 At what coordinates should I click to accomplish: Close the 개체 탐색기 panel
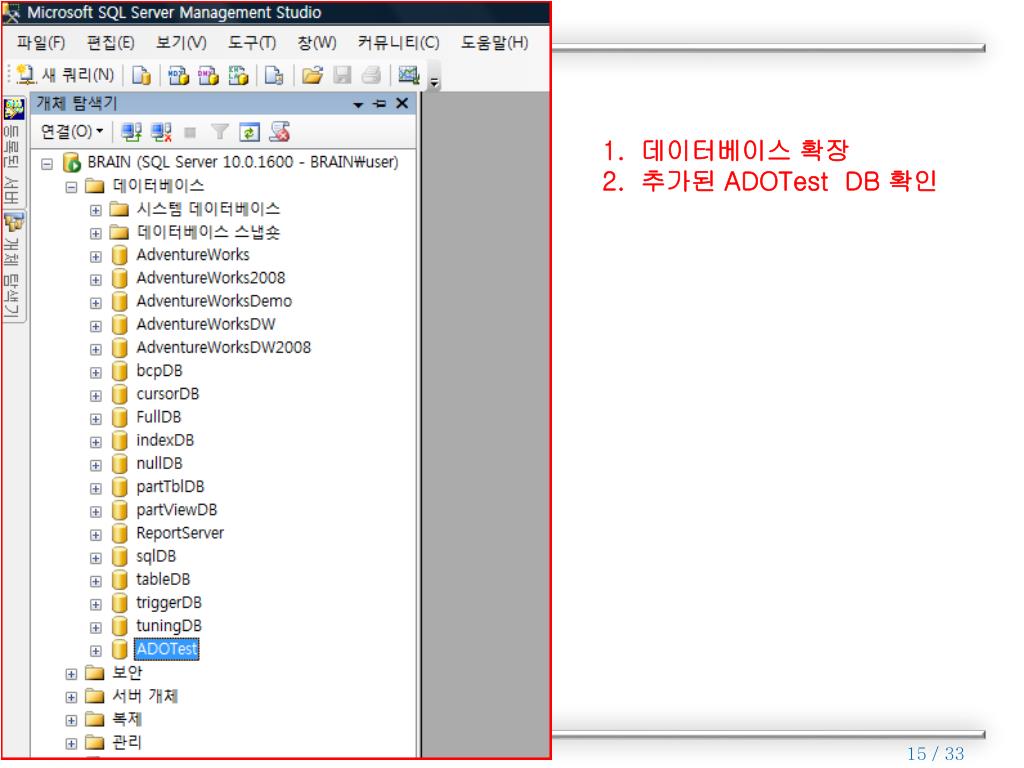[402, 103]
